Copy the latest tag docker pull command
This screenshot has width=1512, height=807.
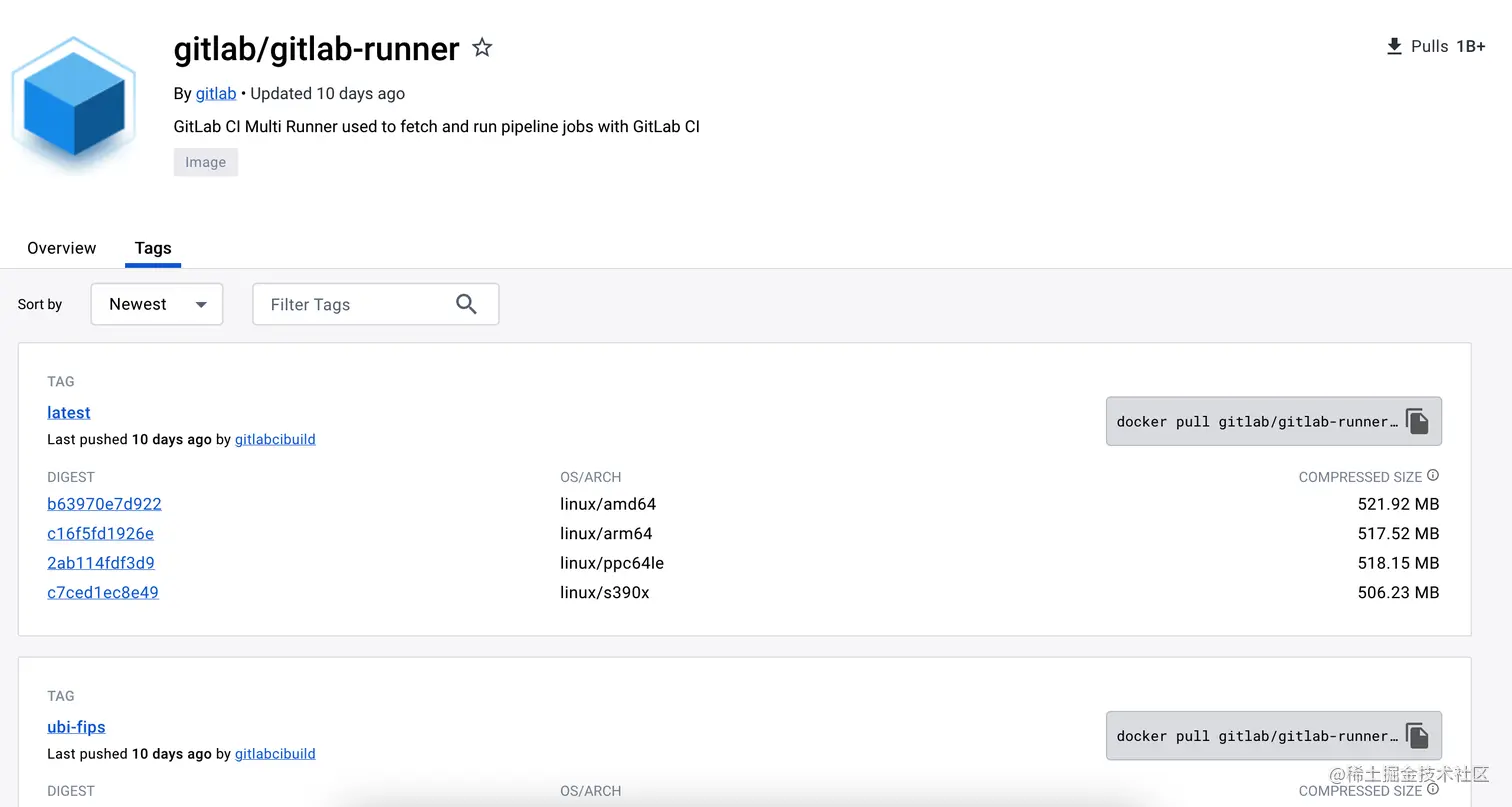click(x=1417, y=421)
